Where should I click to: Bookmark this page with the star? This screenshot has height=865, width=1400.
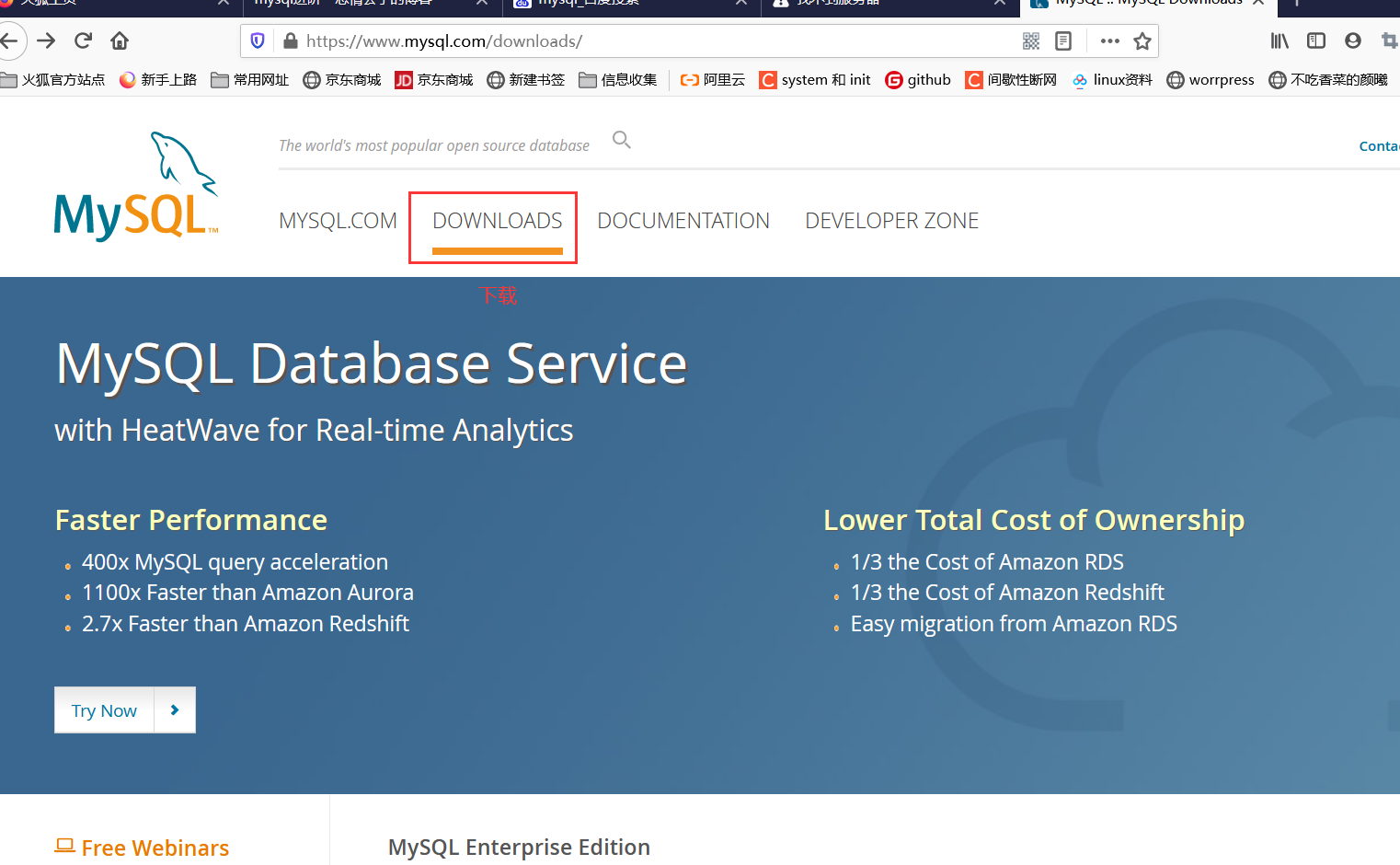[1142, 40]
